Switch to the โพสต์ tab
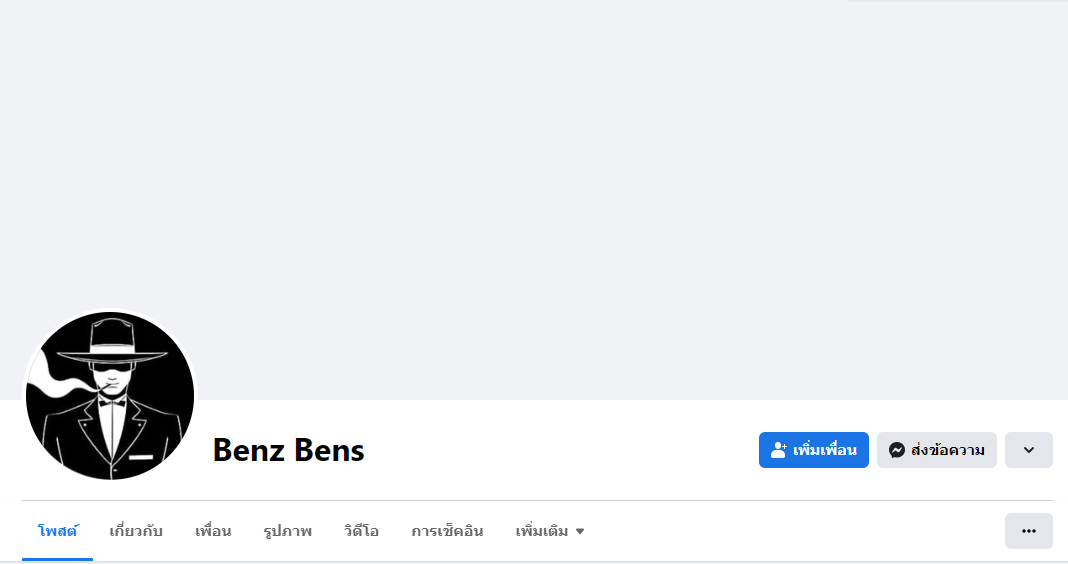This screenshot has height=564, width=1068. pyautogui.click(x=58, y=531)
